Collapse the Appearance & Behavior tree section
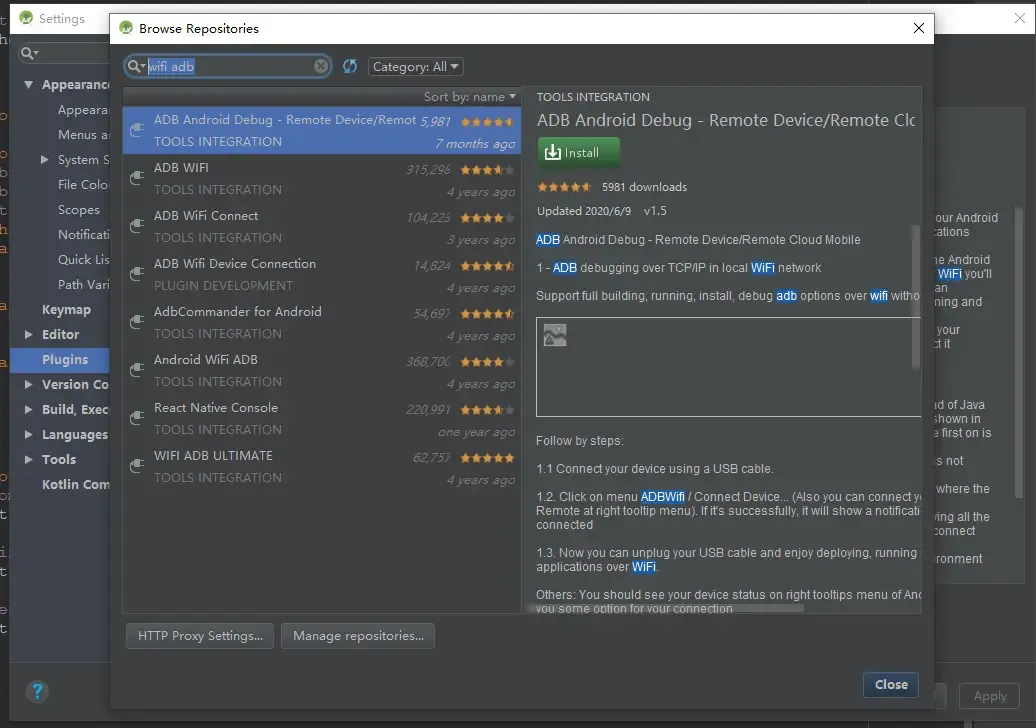 tap(28, 84)
